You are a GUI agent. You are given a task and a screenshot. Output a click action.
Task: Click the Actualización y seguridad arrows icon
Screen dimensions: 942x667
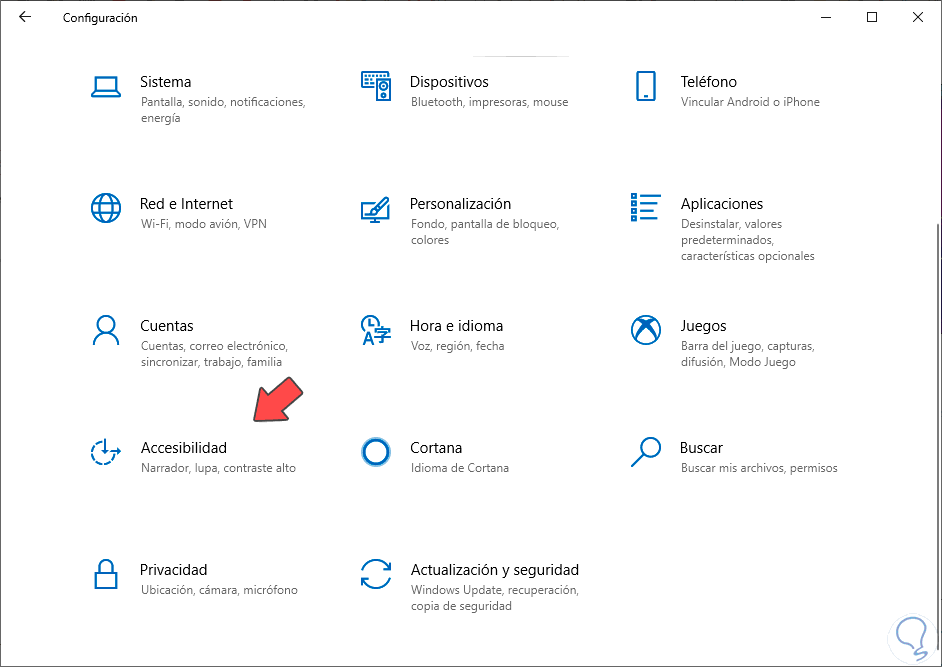coord(376,574)
